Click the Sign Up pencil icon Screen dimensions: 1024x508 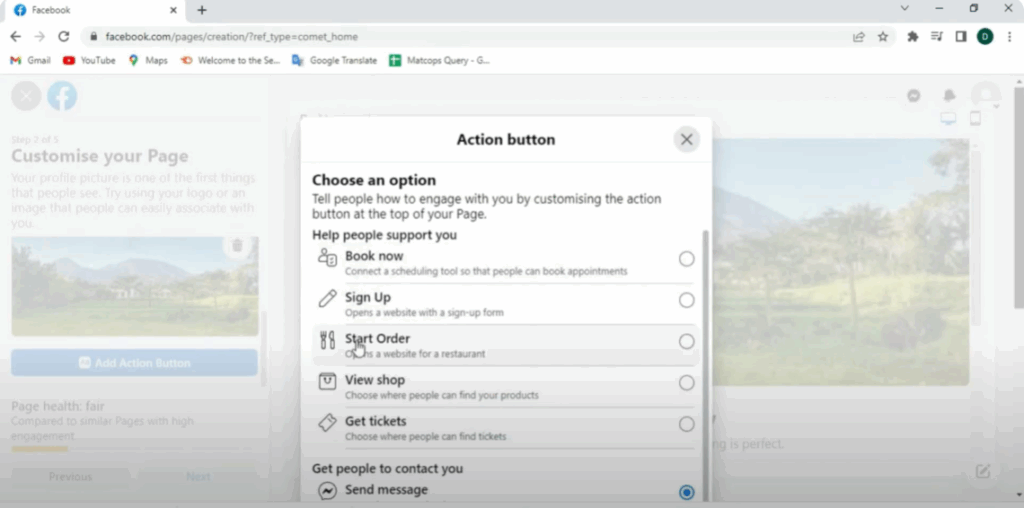pyautogui.click(x=327, y=299)
